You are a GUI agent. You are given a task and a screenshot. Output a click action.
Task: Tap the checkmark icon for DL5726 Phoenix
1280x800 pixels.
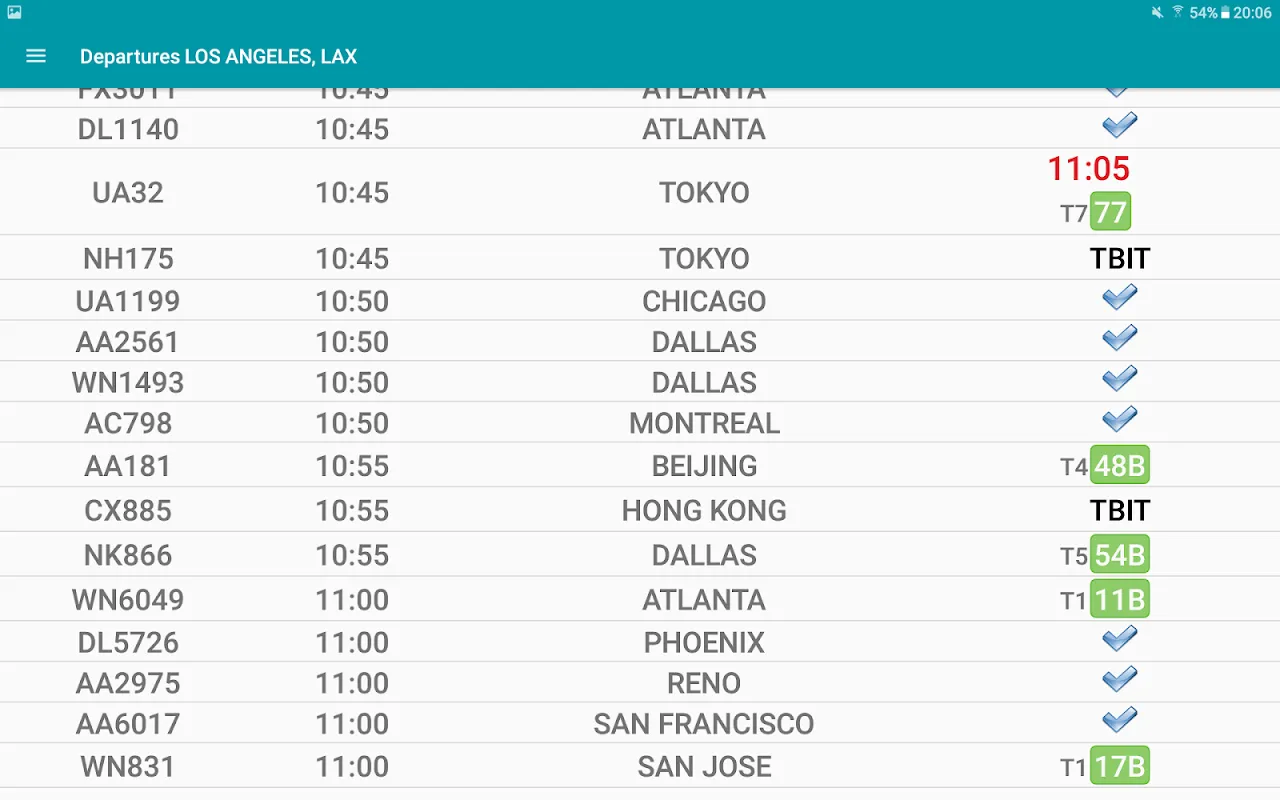(1119, 639)
